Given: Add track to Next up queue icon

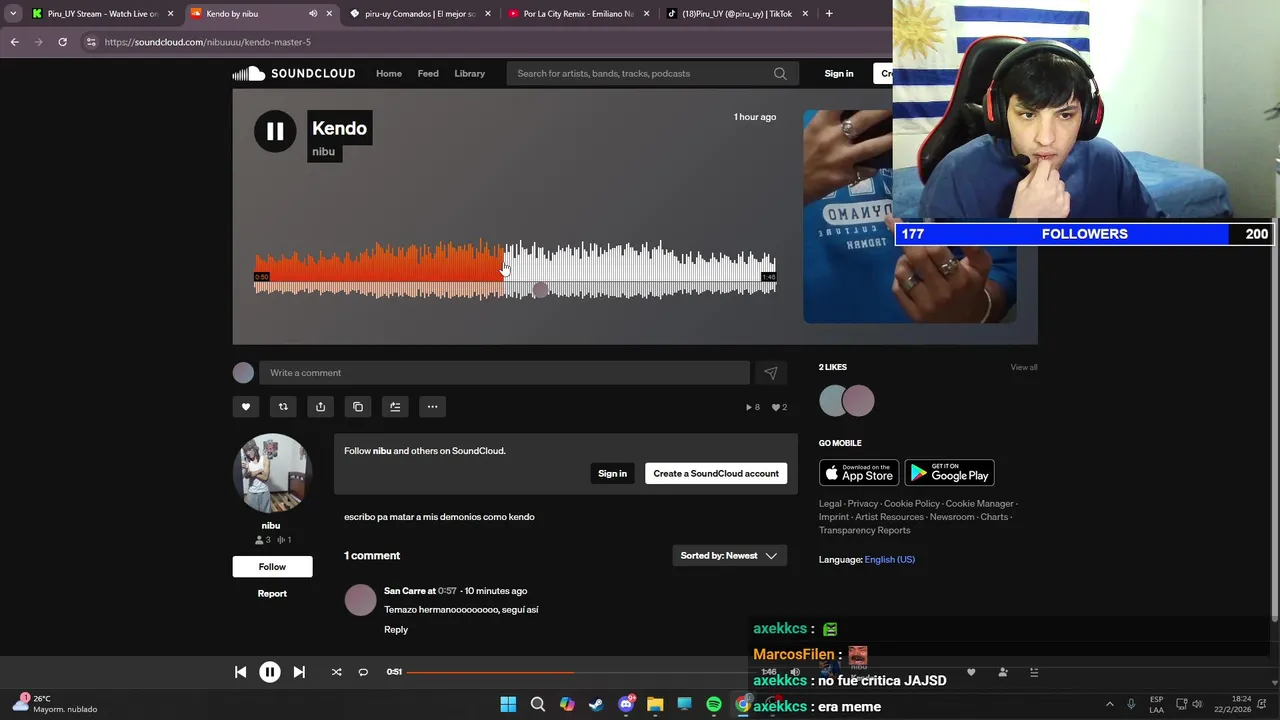Looking at the screenshot, I should [395, 407].
